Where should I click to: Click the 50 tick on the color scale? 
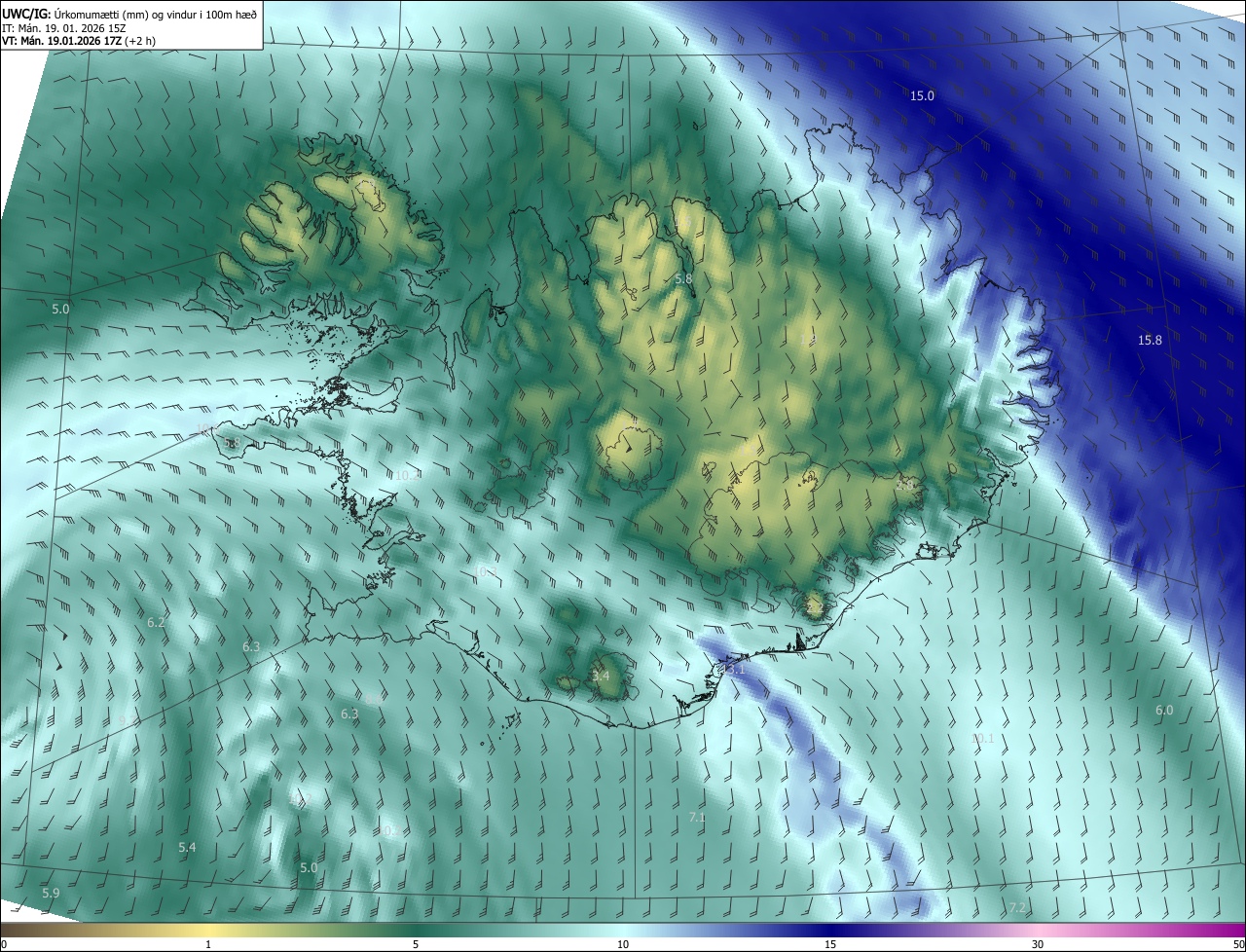tap(1238, 944)
